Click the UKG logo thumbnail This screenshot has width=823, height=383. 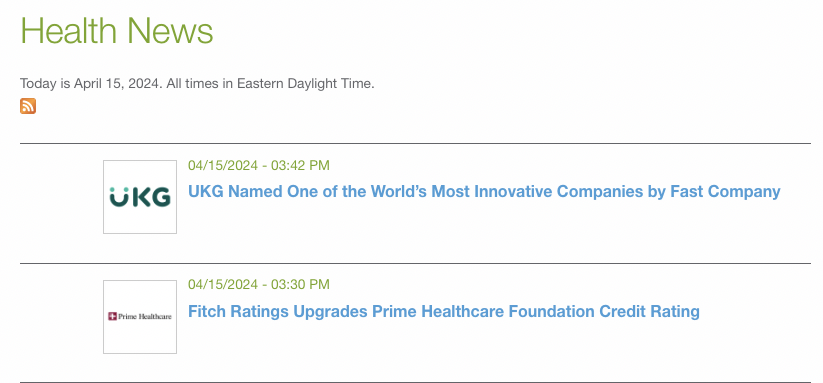(140, 197)
